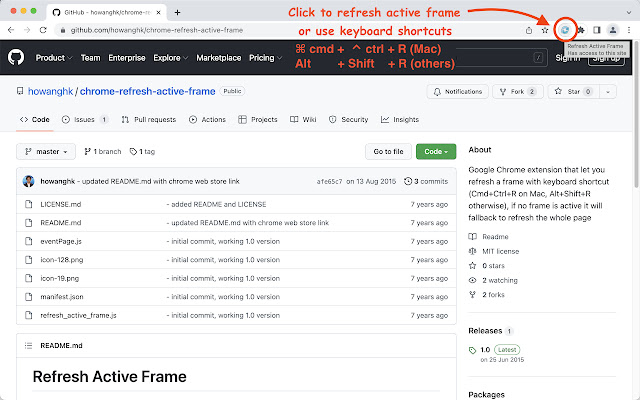
Task: Click the 2 watching link
Action: (493, 280)
